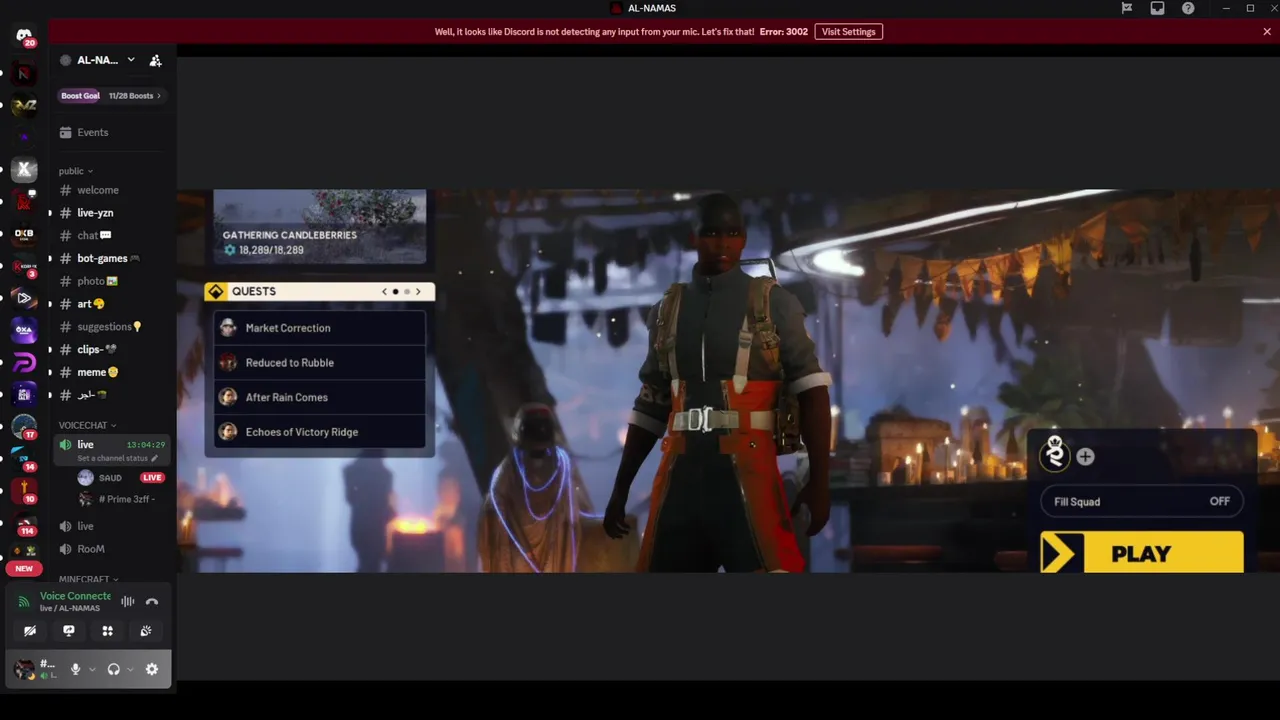Open the quests flag icon in title bar

(x=1127, y=8)
